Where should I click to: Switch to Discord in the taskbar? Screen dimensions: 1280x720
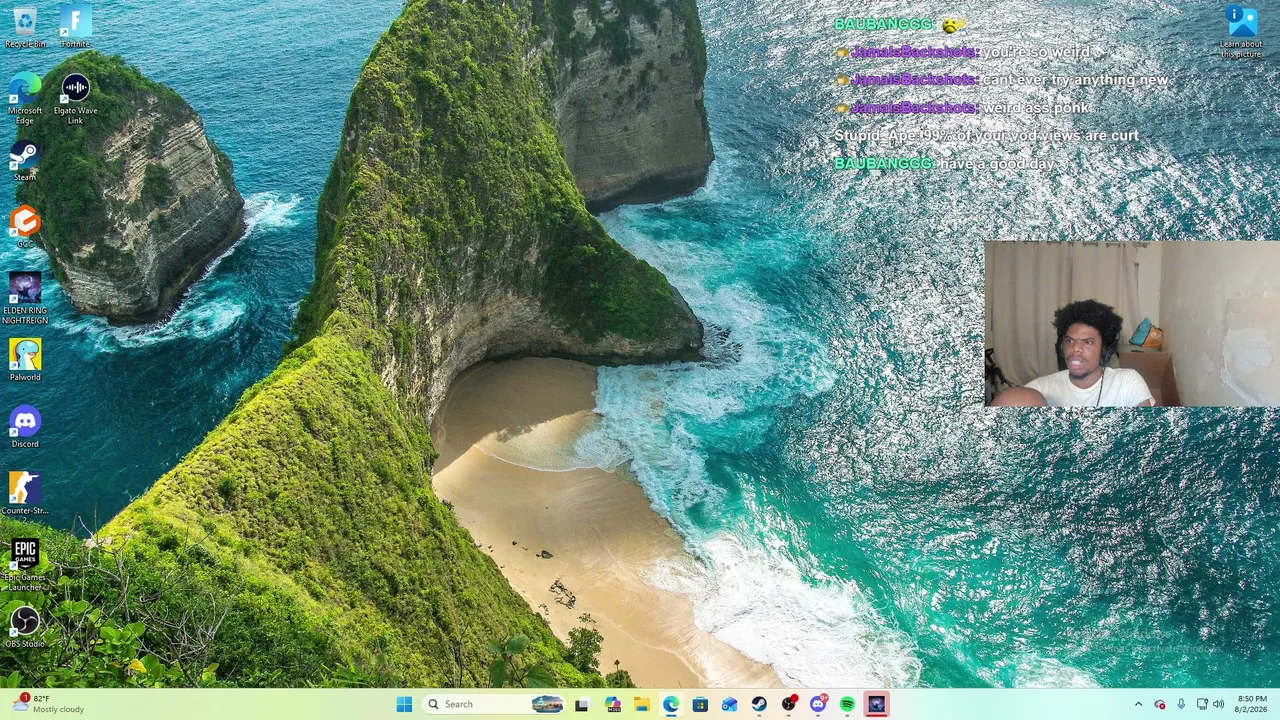(x=818, y=704)
